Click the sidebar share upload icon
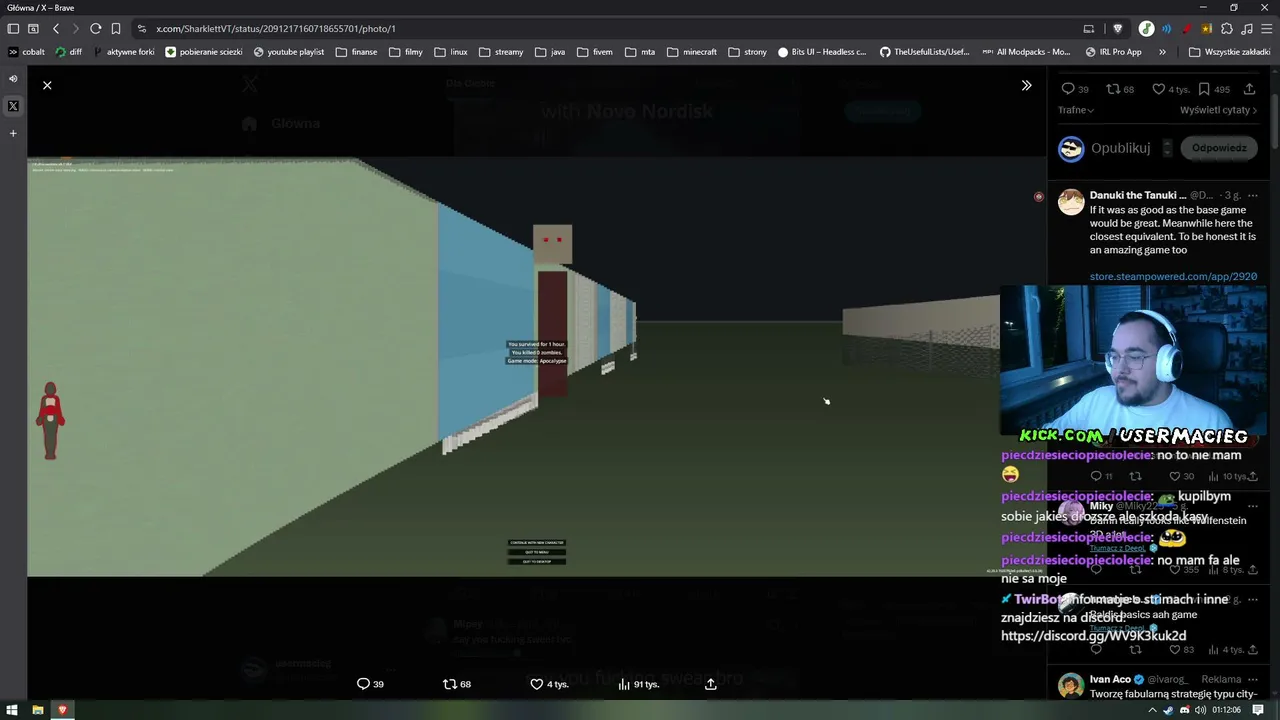The image size is (1280, 720). (1249, 89)
